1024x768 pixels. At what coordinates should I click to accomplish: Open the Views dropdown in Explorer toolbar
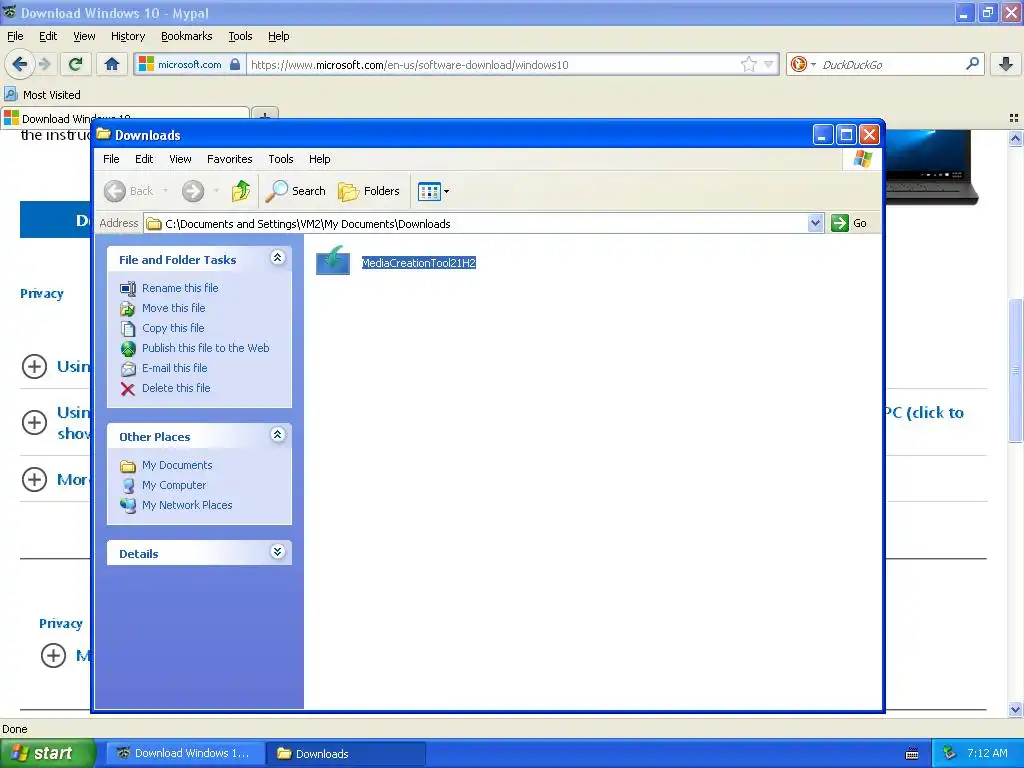pyautogui.click(x=434, y=191)
